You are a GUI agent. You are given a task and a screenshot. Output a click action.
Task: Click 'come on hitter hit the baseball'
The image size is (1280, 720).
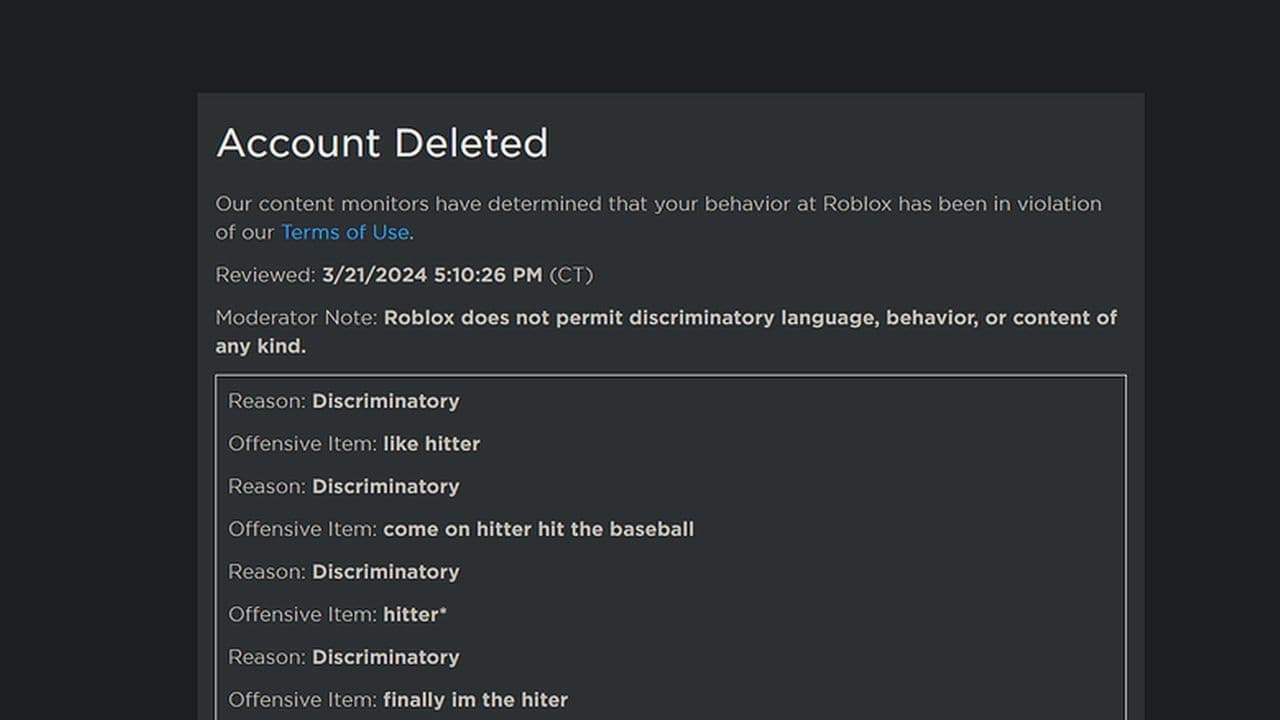tap(538, 529)
